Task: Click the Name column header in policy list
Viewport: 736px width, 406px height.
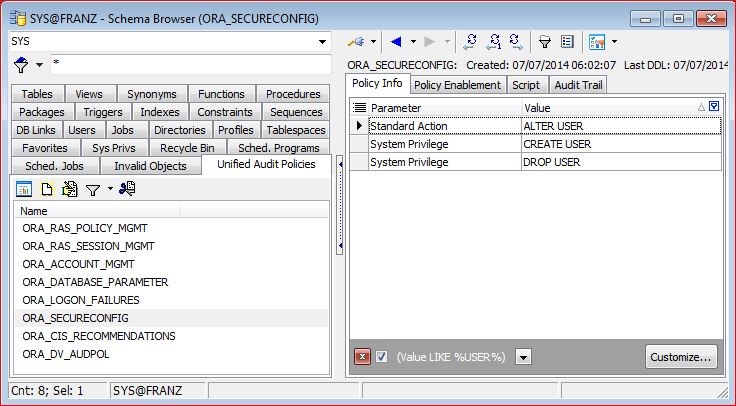Action: 98,211
